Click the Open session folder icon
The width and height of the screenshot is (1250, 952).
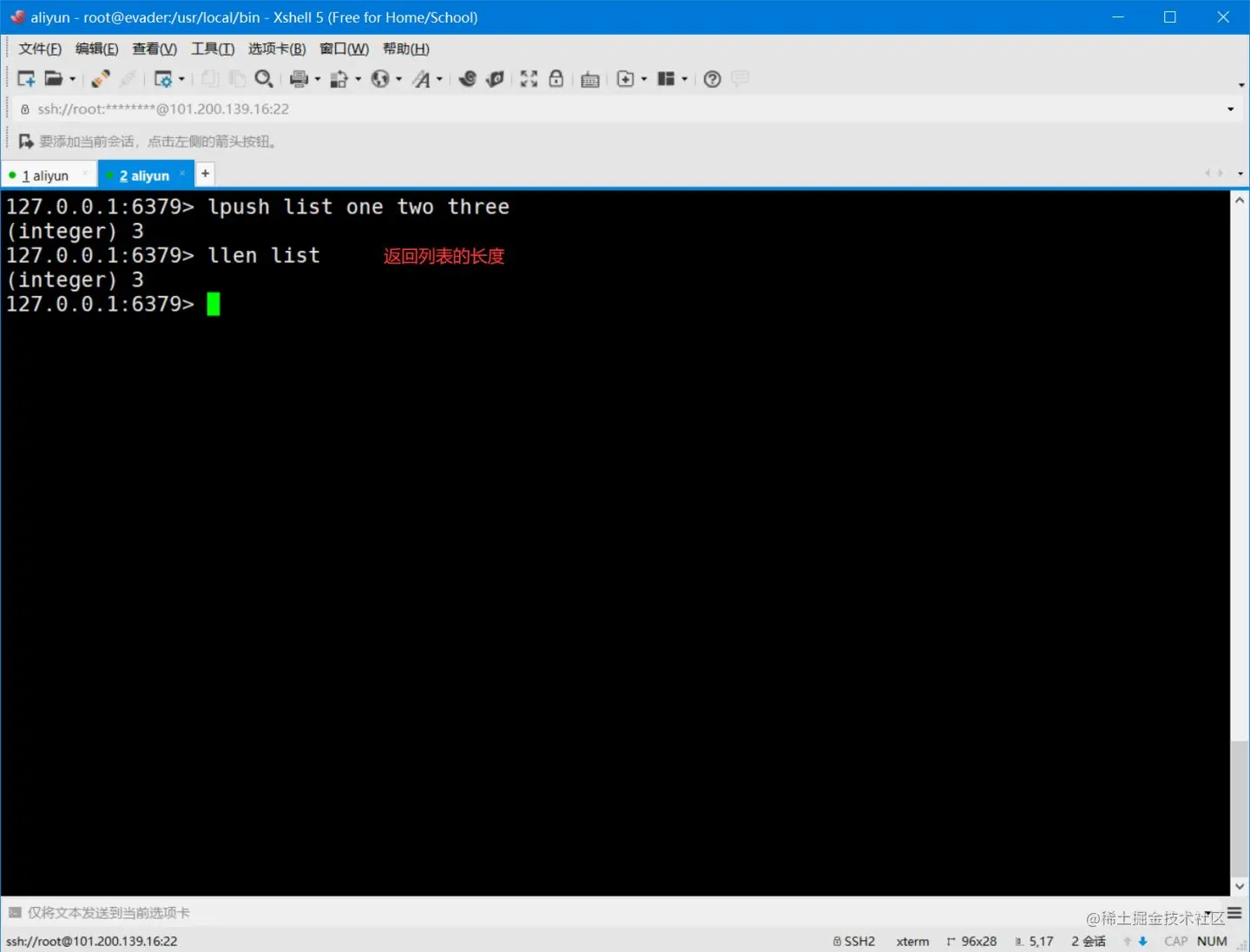[54, 79]
